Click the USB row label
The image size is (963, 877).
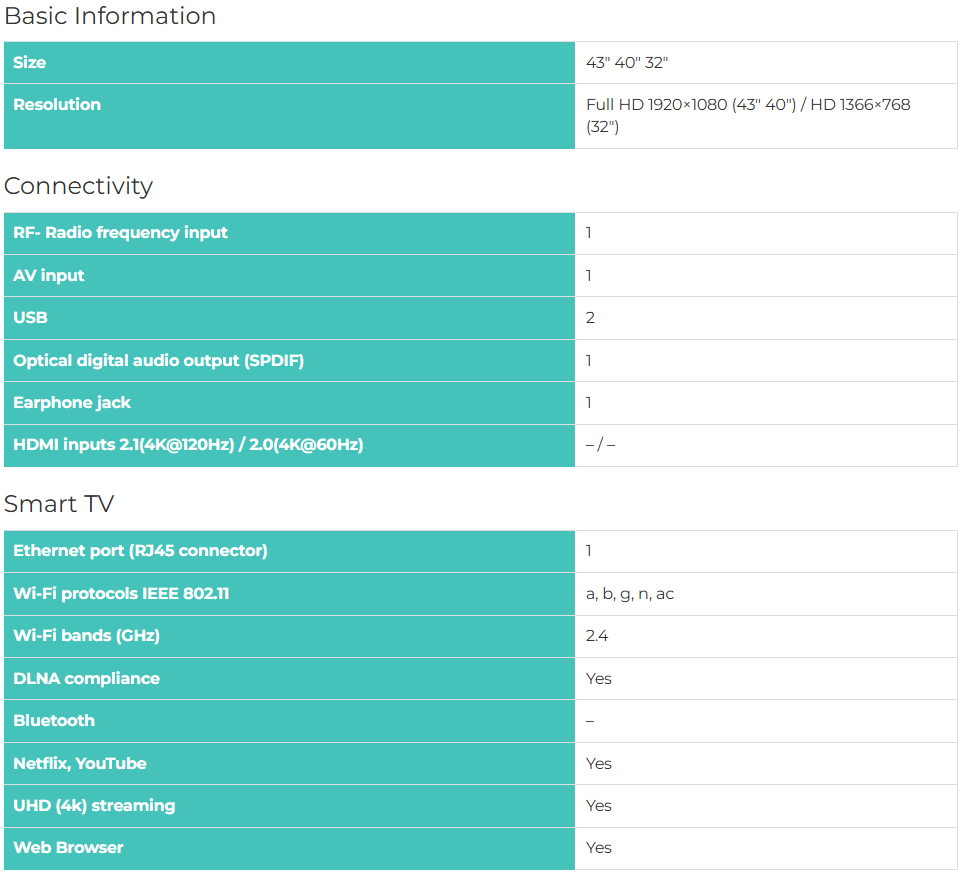pos(30,317)
